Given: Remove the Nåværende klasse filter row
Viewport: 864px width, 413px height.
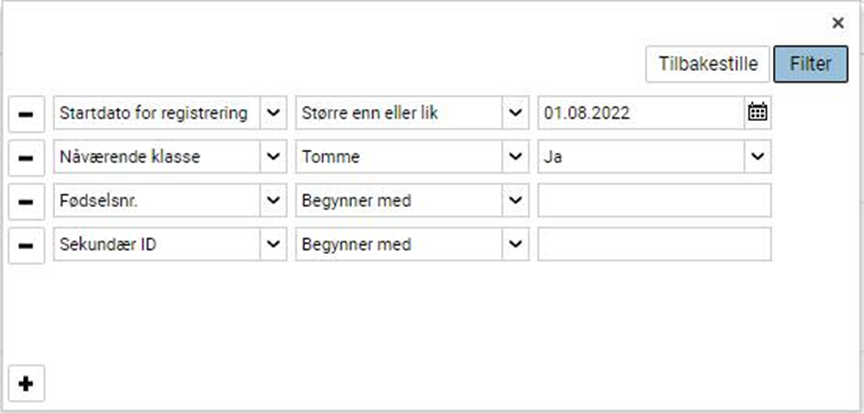Looking at the screenshot, I should (26, 157).
